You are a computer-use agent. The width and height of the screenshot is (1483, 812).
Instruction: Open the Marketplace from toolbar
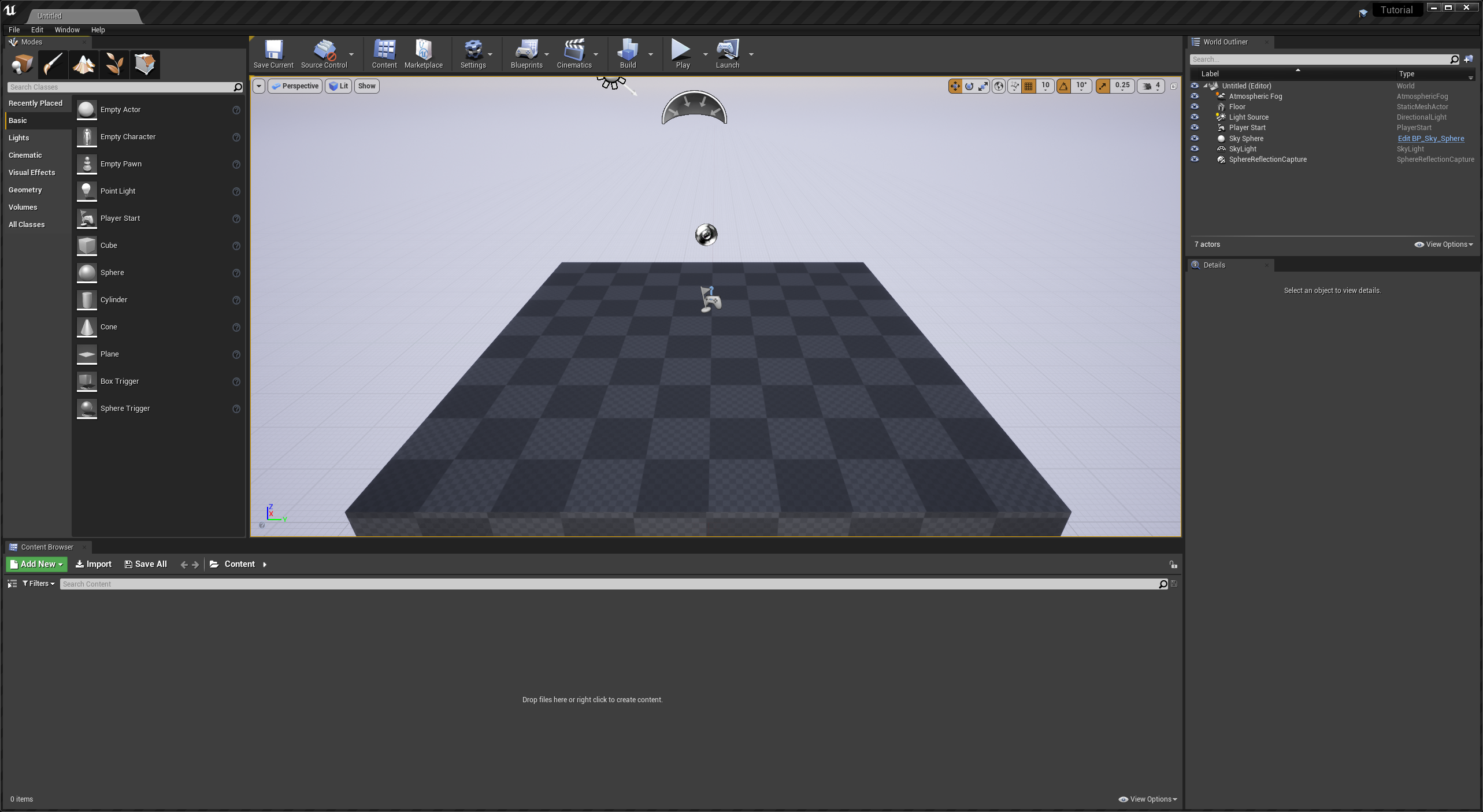coord(423,51)
